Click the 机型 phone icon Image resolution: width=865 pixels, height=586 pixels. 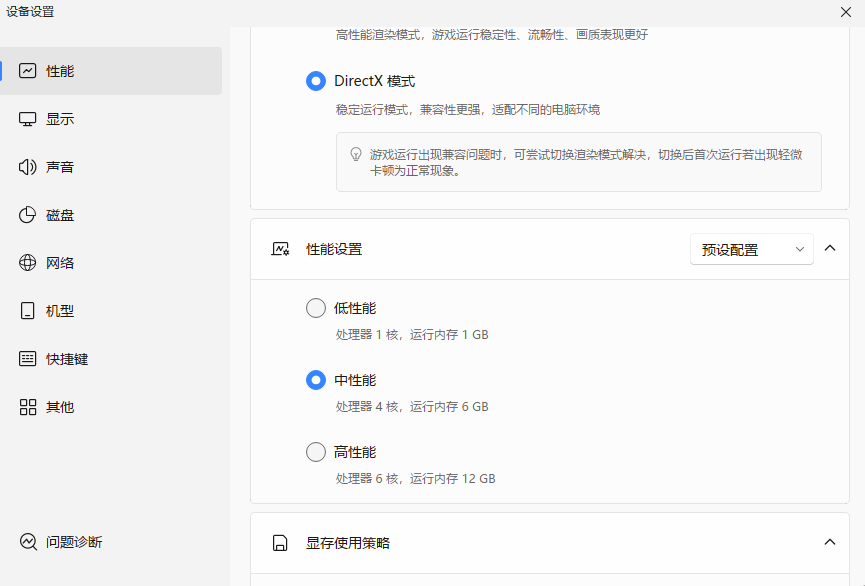coord(28,311)
